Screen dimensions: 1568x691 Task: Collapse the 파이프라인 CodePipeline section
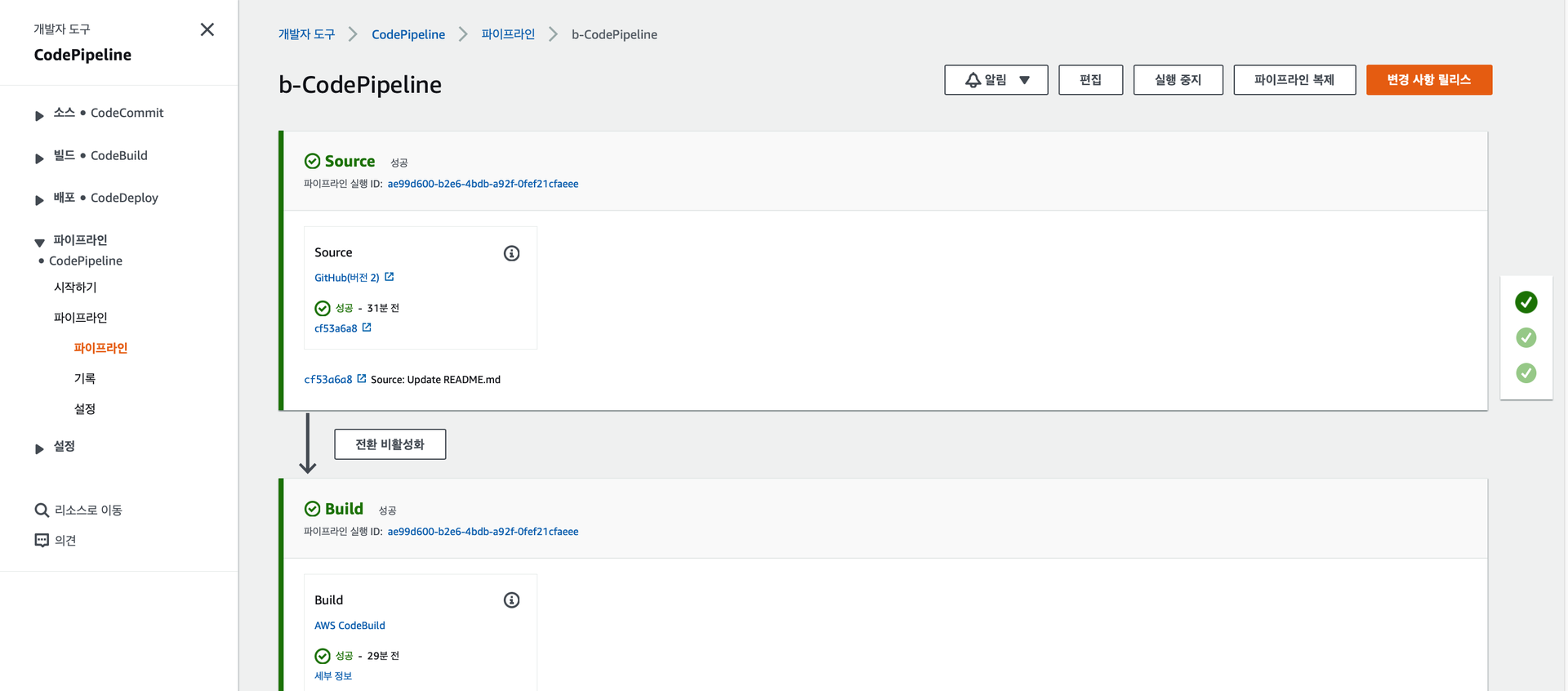click(39, 242)
